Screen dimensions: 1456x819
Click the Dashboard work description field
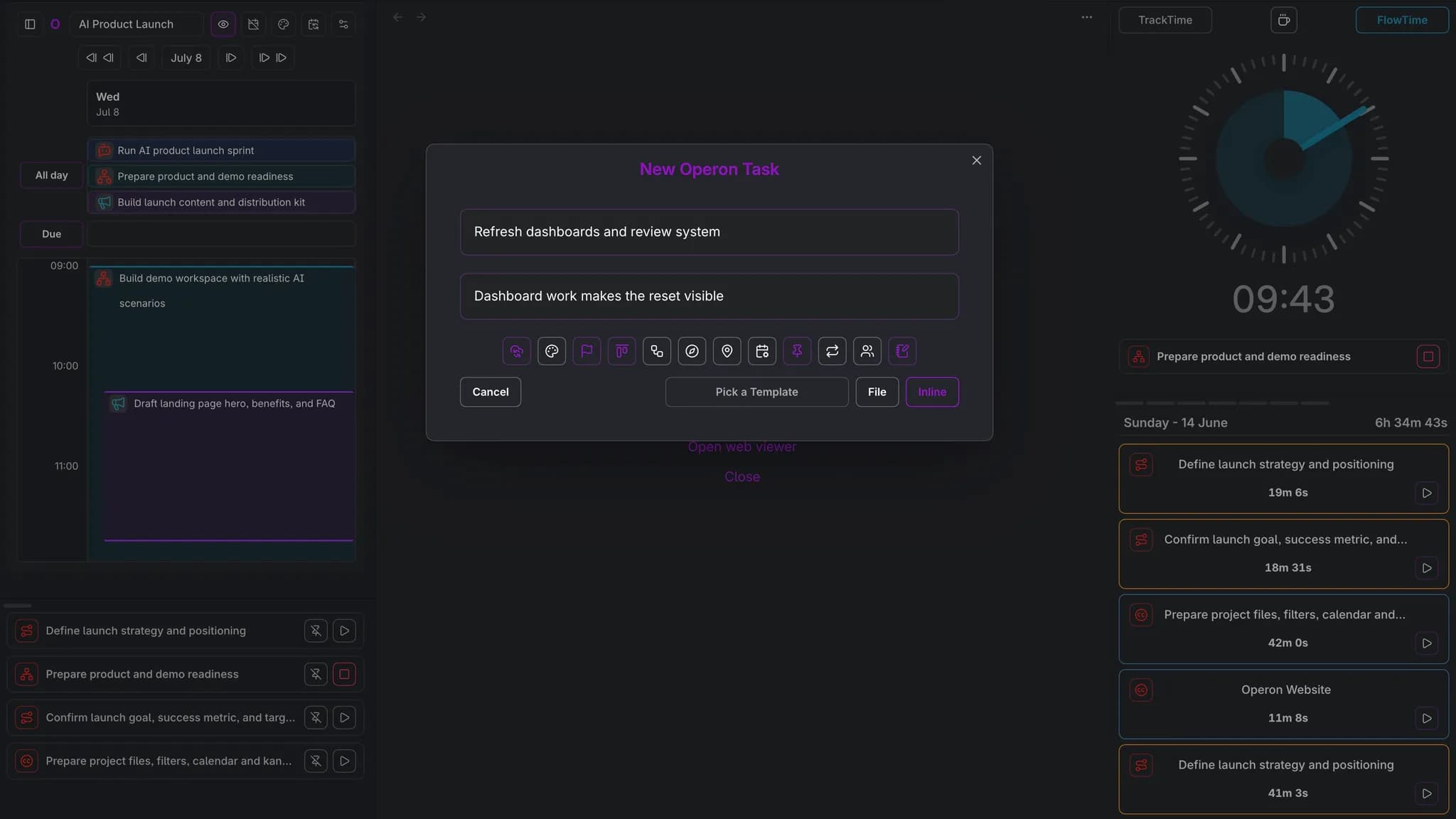coord(709,296)
